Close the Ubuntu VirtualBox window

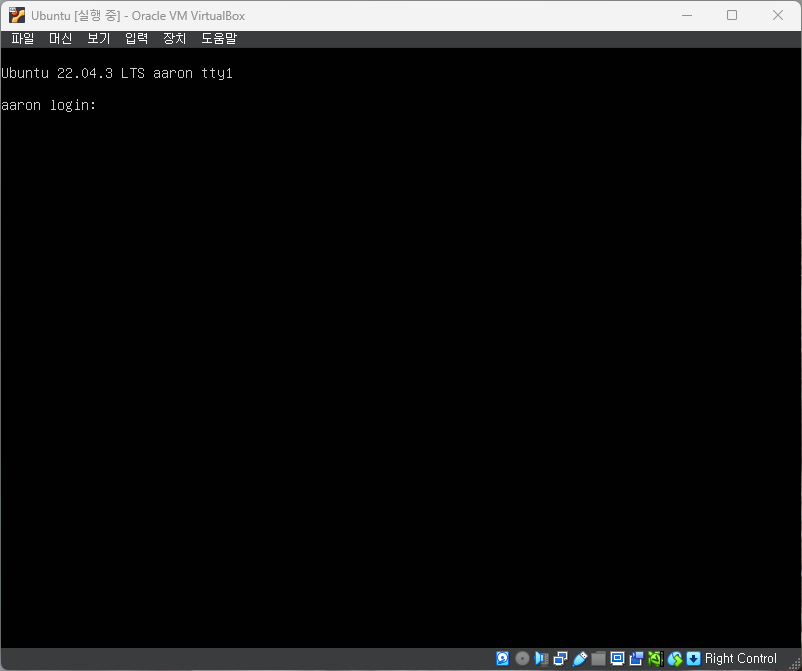(777, 15)
